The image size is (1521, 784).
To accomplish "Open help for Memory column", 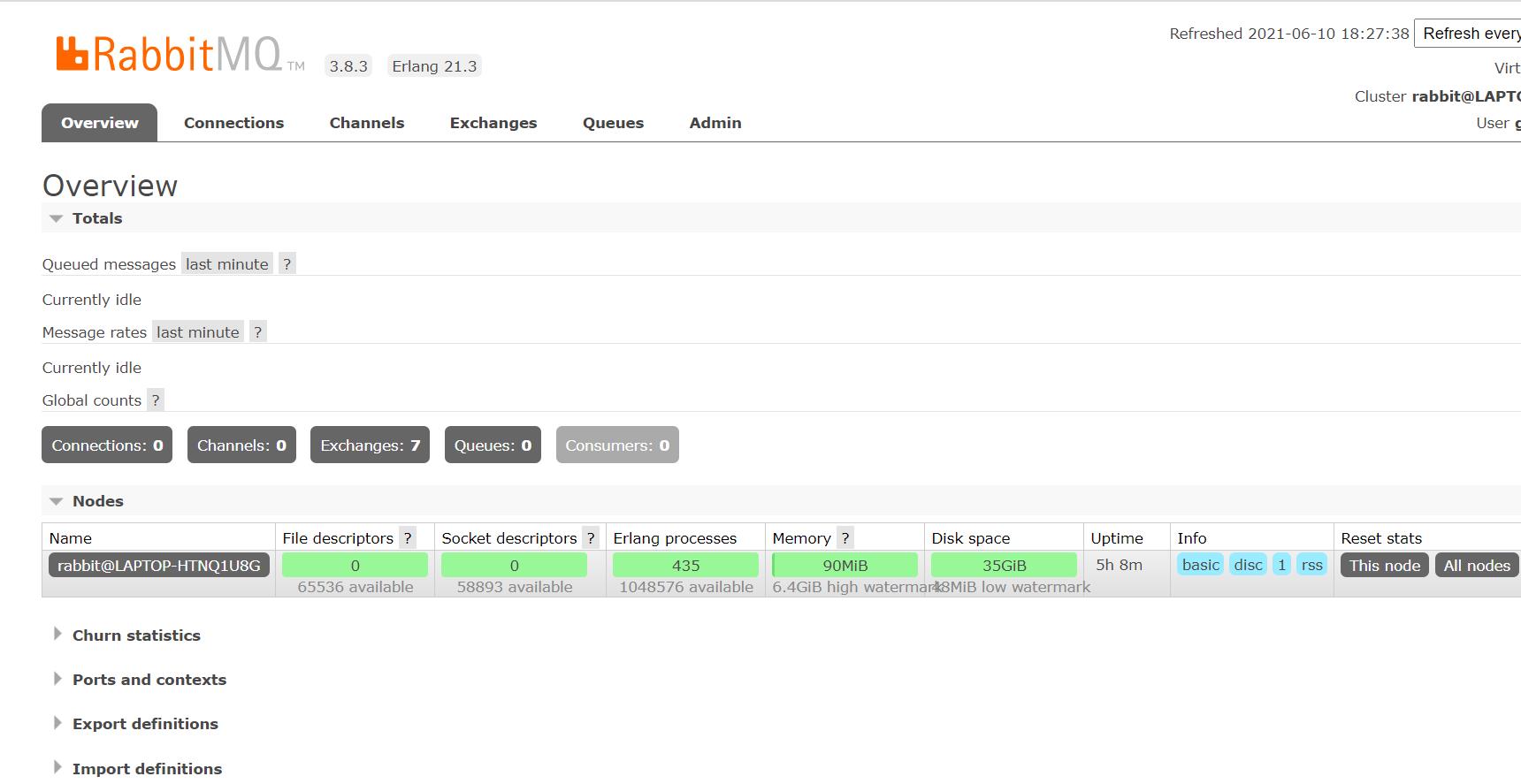I will point(845,537).
